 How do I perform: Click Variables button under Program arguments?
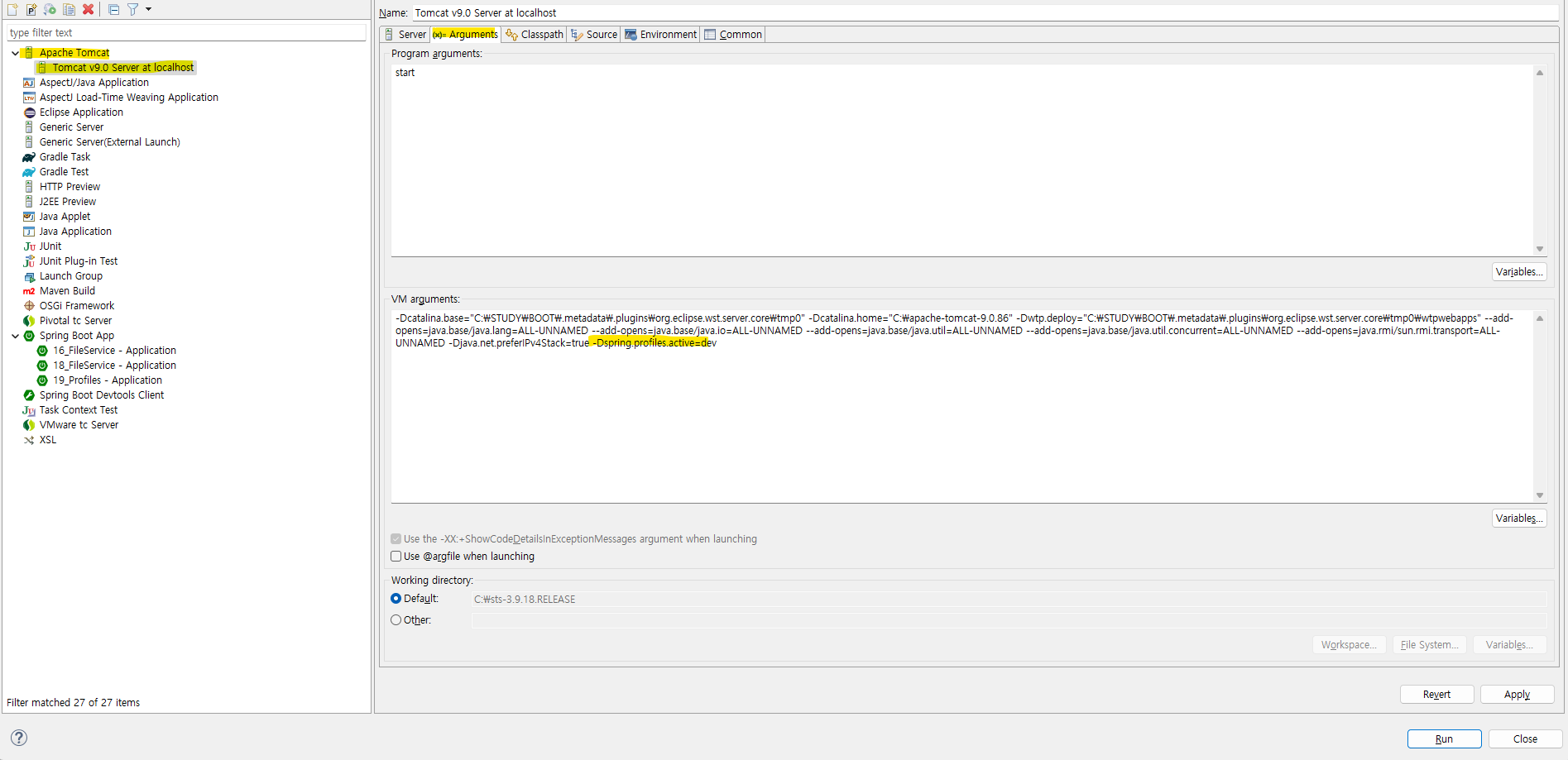click(x=1519, y=272)
